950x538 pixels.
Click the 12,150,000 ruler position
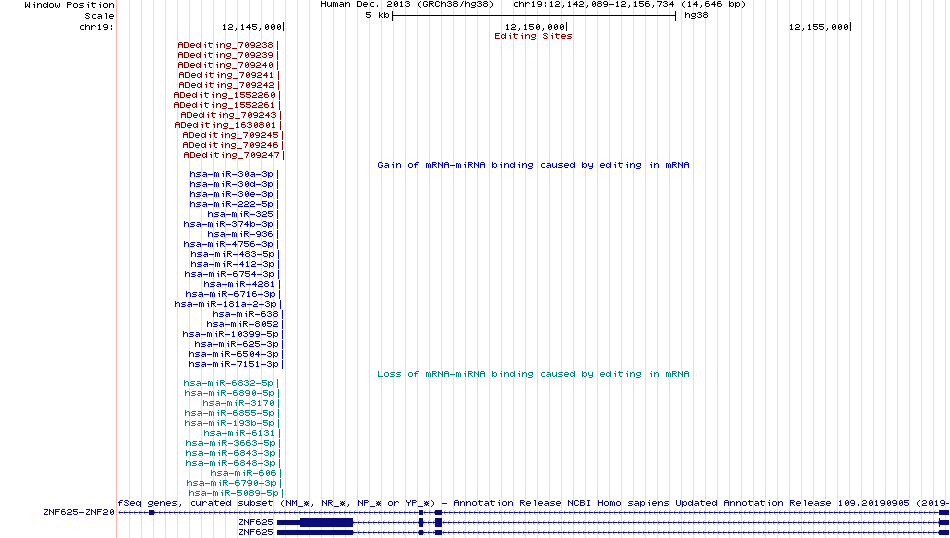(535, 27)
